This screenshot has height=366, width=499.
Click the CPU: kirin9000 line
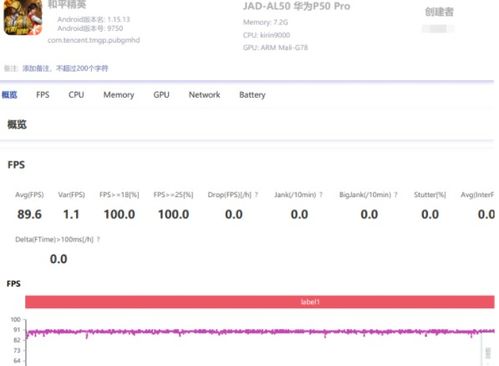[x=266, y=35]
